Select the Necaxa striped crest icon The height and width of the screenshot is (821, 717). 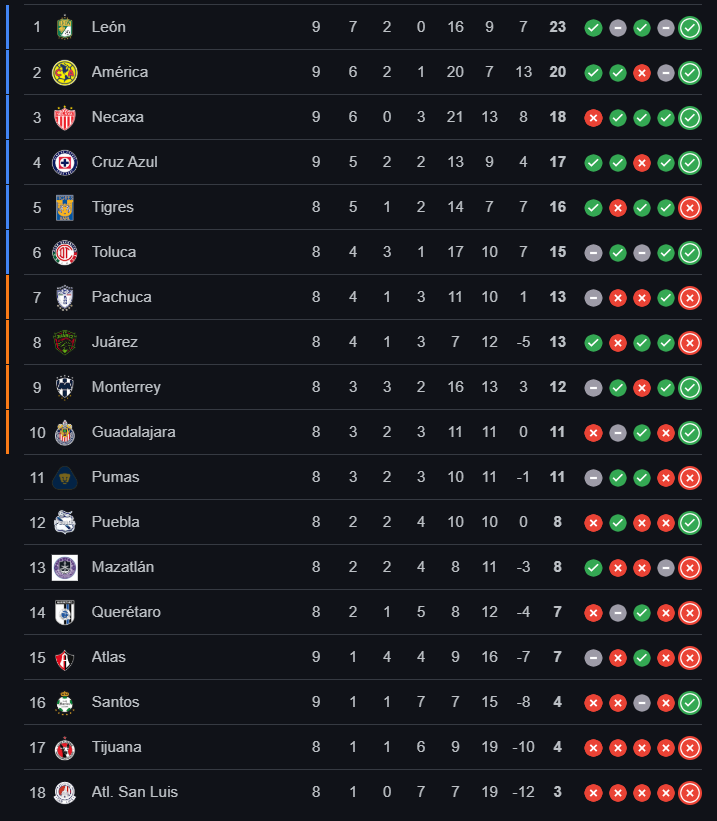[64, 117]
